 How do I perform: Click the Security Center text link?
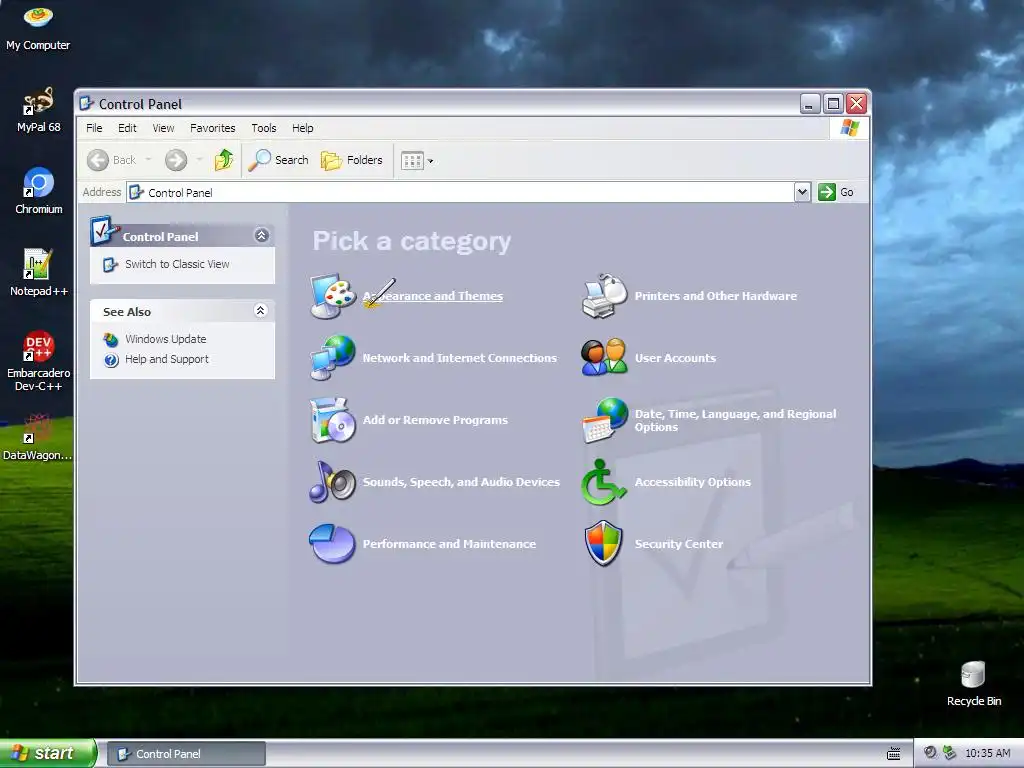(x=679, y=544)
